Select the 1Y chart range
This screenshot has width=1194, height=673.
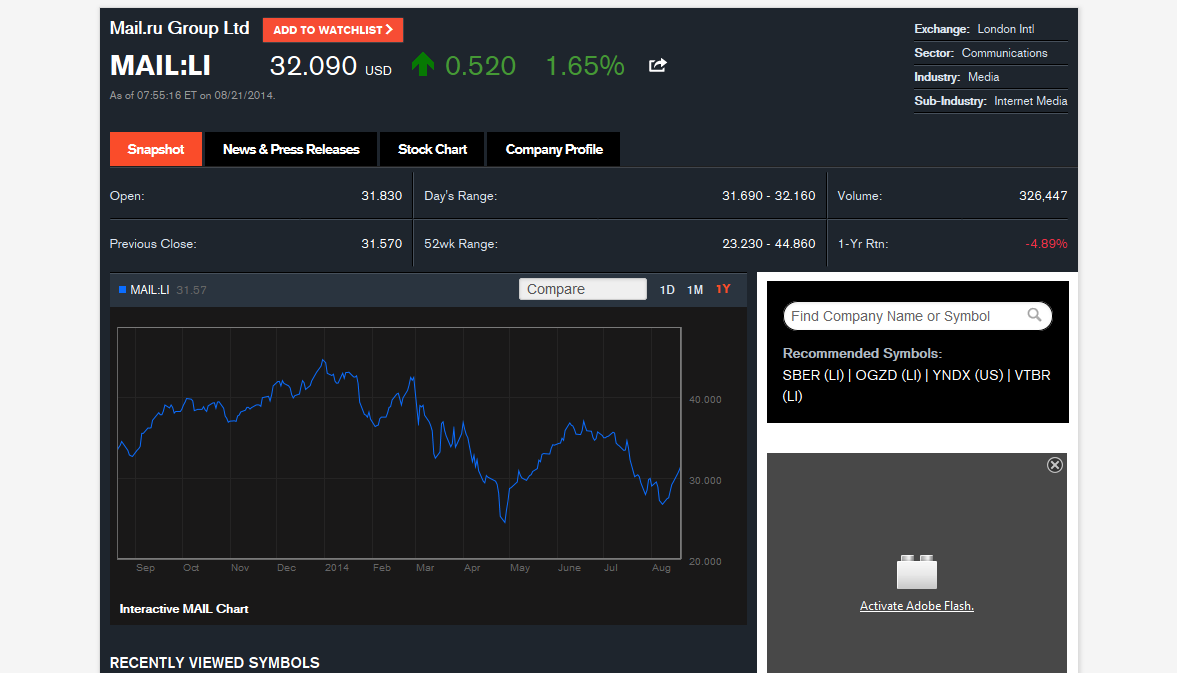tap(723, 289)
